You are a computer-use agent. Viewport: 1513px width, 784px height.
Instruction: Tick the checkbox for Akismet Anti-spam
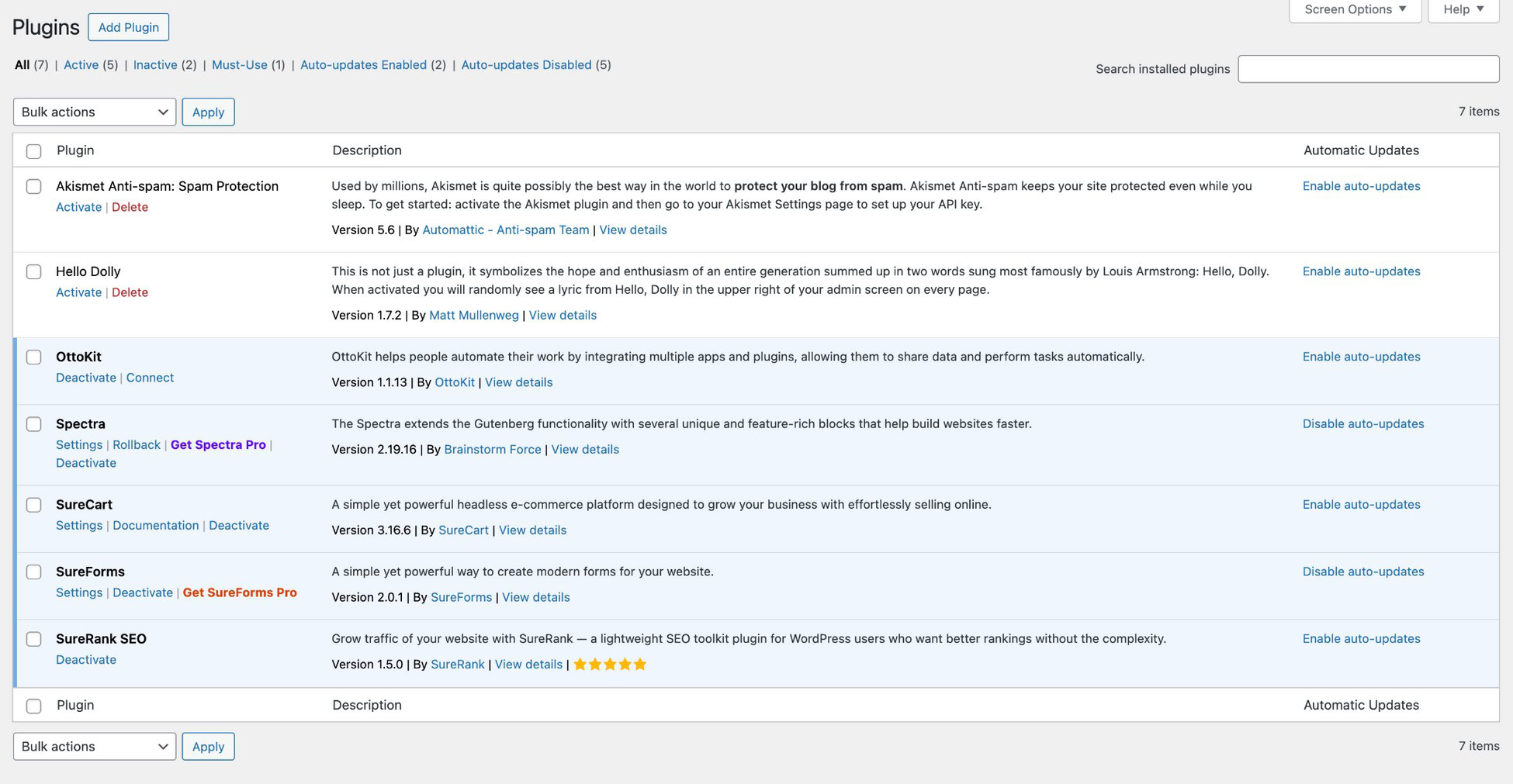tap(34, 187)
